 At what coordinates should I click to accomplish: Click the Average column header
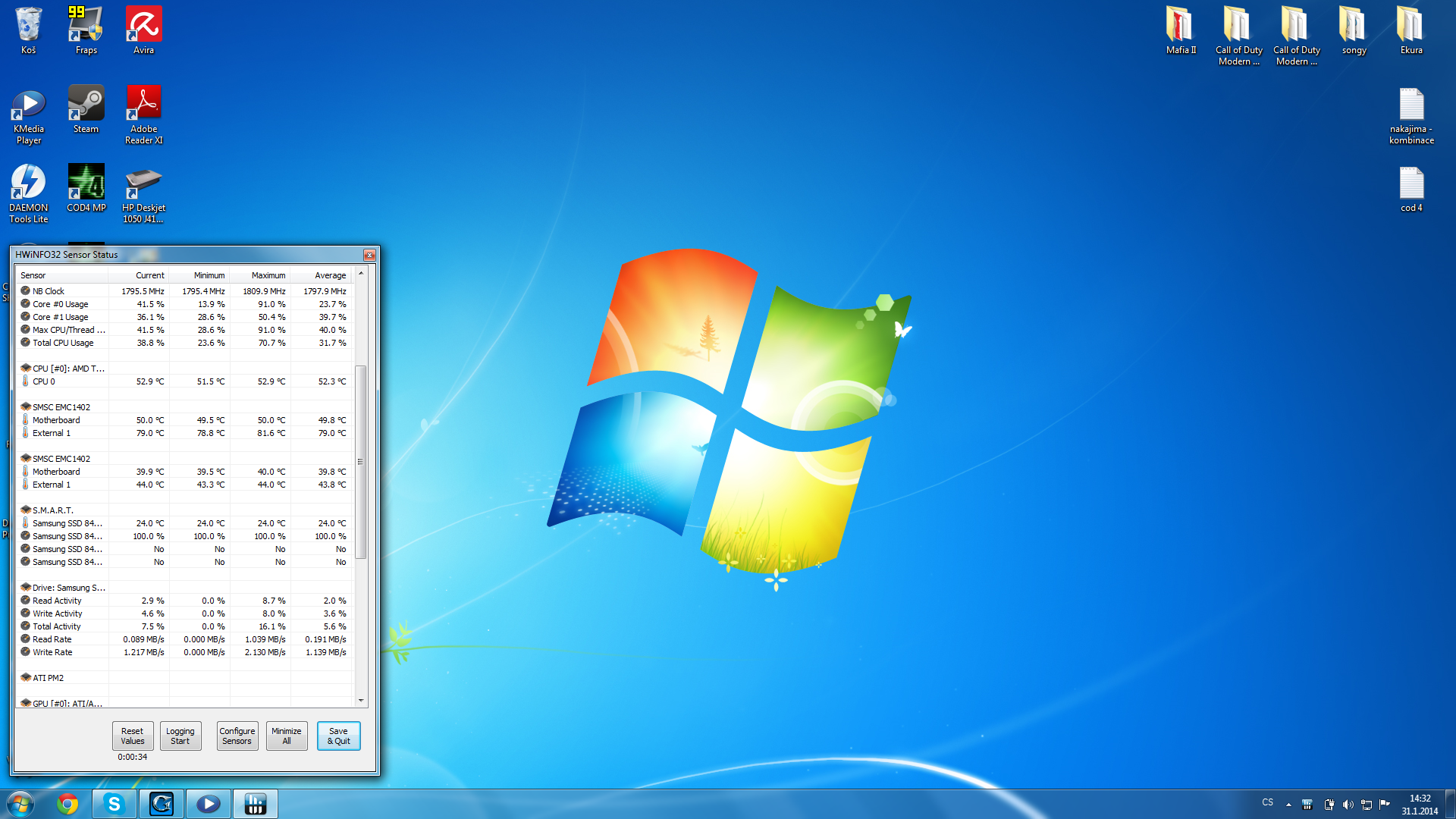point(321,275)
